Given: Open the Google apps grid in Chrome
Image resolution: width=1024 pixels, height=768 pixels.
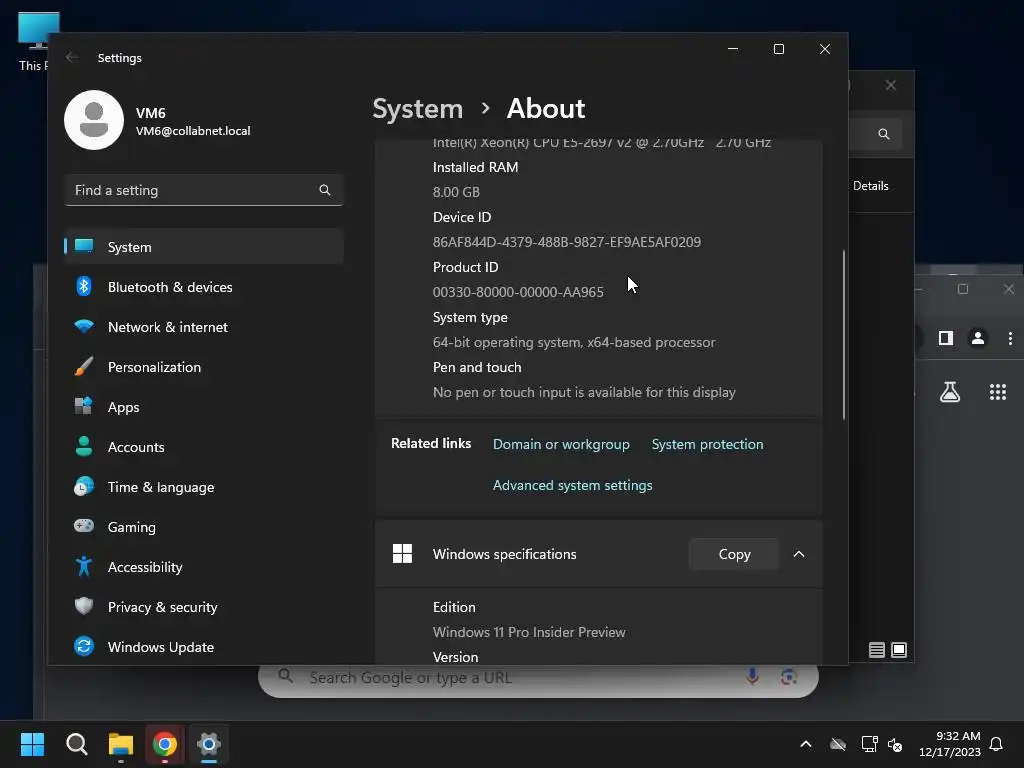Looking at the screenshot, I should [997, 392].
